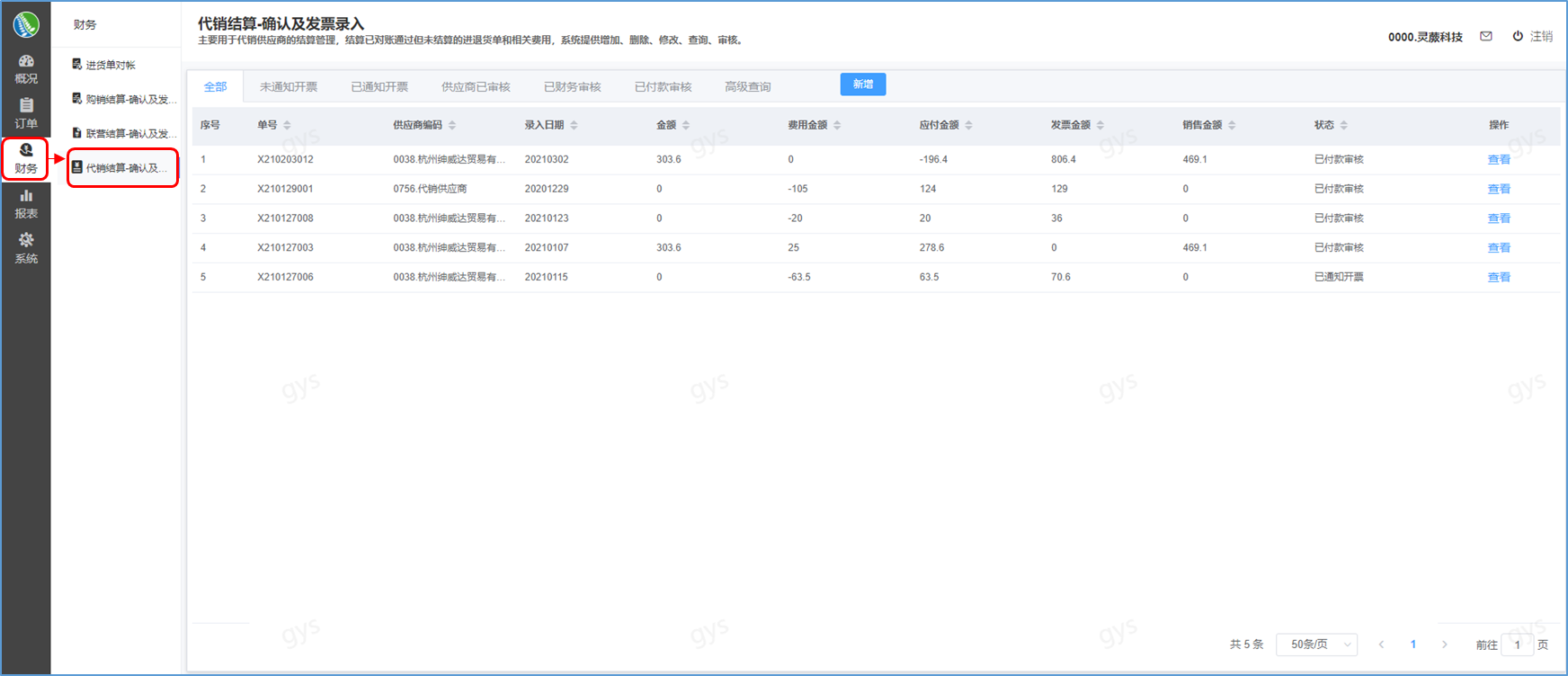Switch to the 已财务审核 tab
This screenshot has width=1568, height=676.
click(x=572, y=87)
